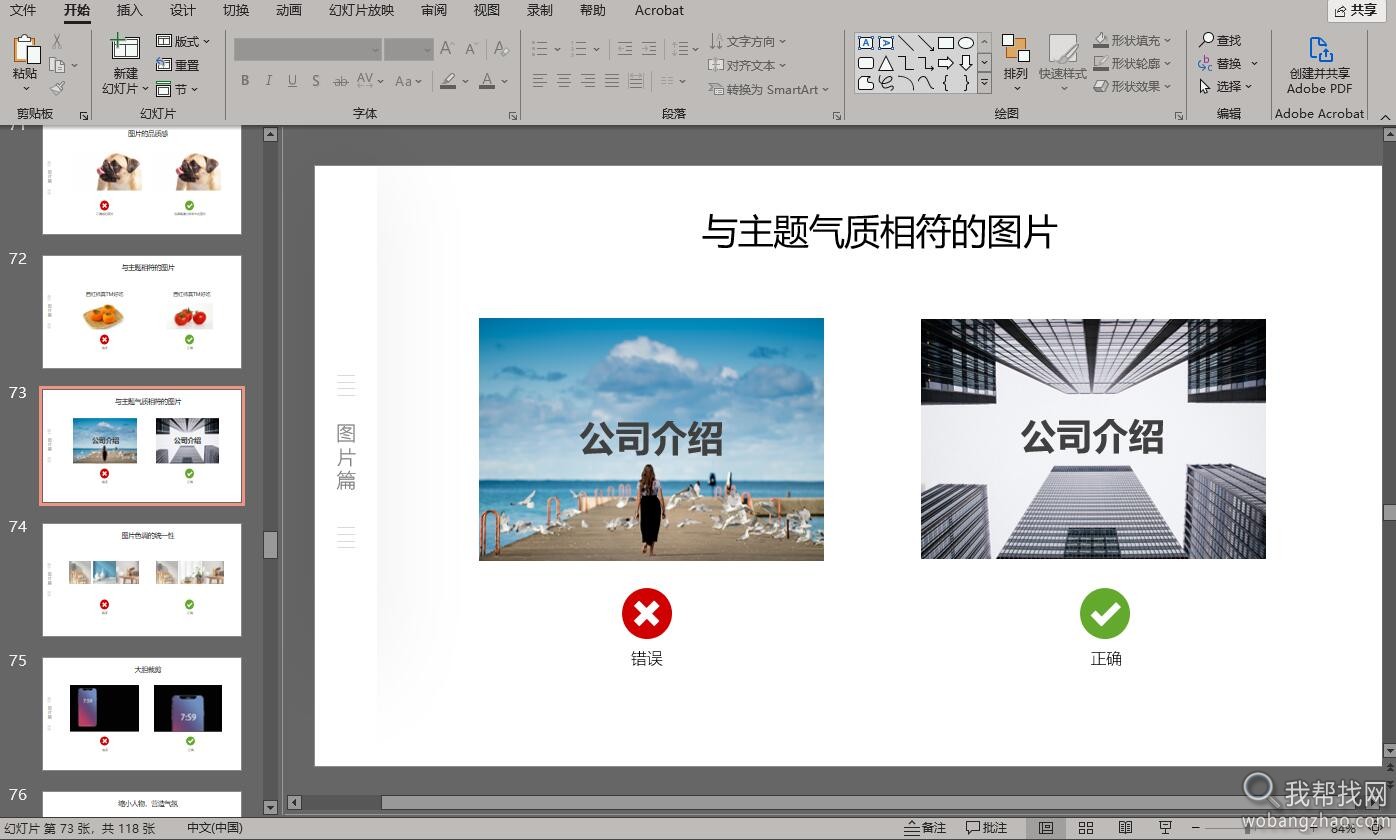The width and height of the screenshot is (1396, 840).
Task: Open the font name combo box
Action: (x=307, y=49)
